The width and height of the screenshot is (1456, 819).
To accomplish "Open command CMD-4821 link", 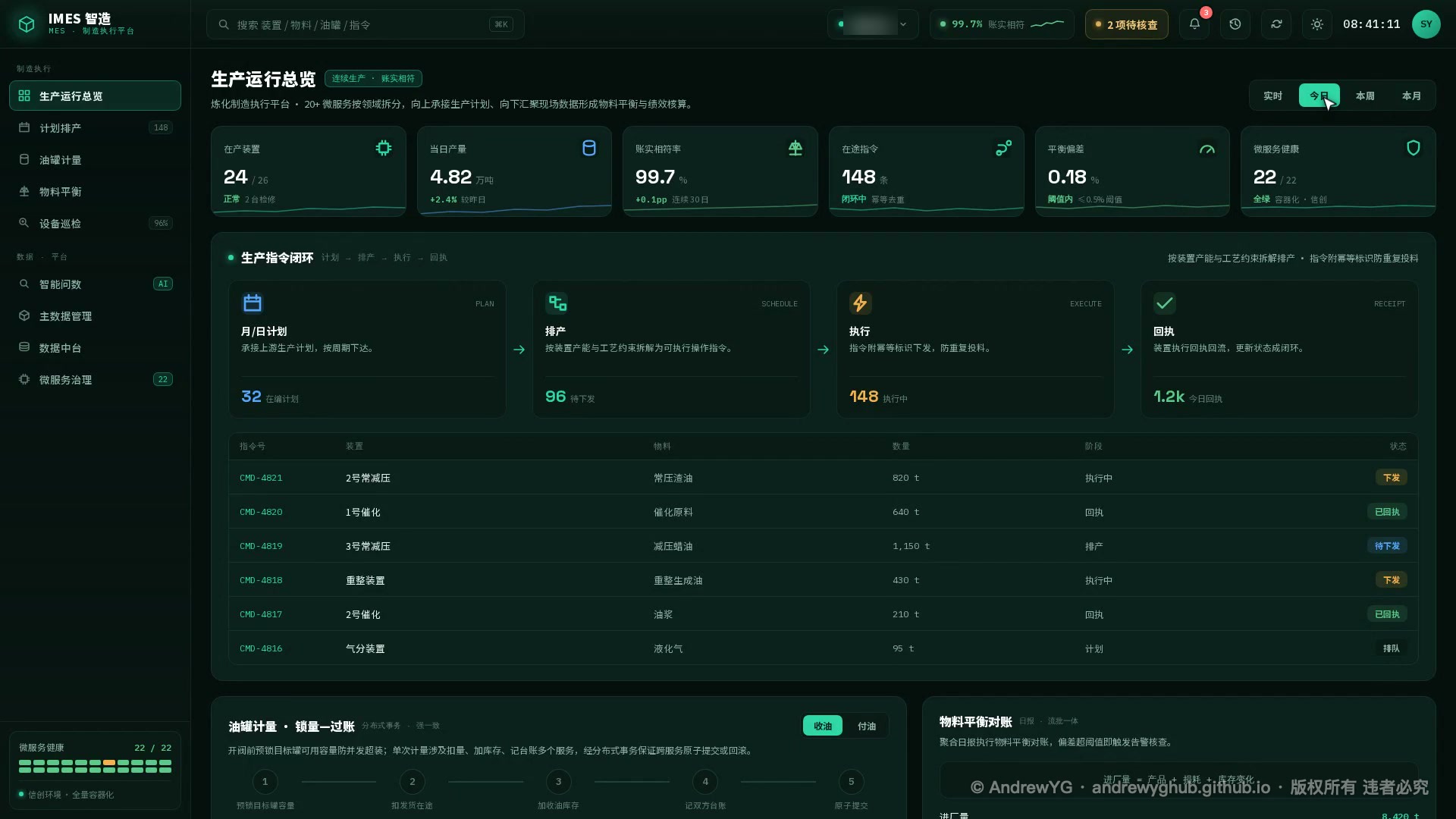I will (x=261, y=478).
